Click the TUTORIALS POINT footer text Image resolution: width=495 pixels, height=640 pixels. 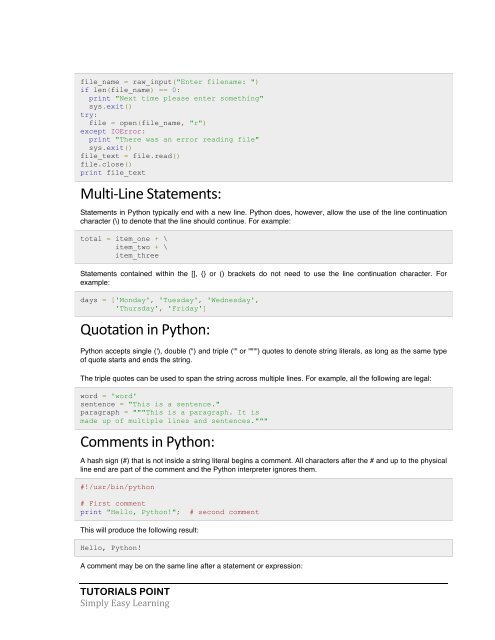(125, 591)
